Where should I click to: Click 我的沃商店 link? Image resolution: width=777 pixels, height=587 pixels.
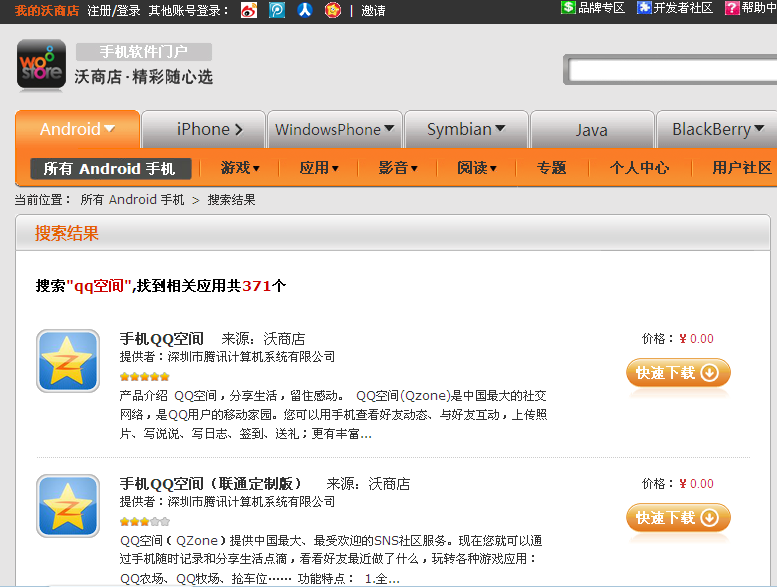tap(47, 10)
